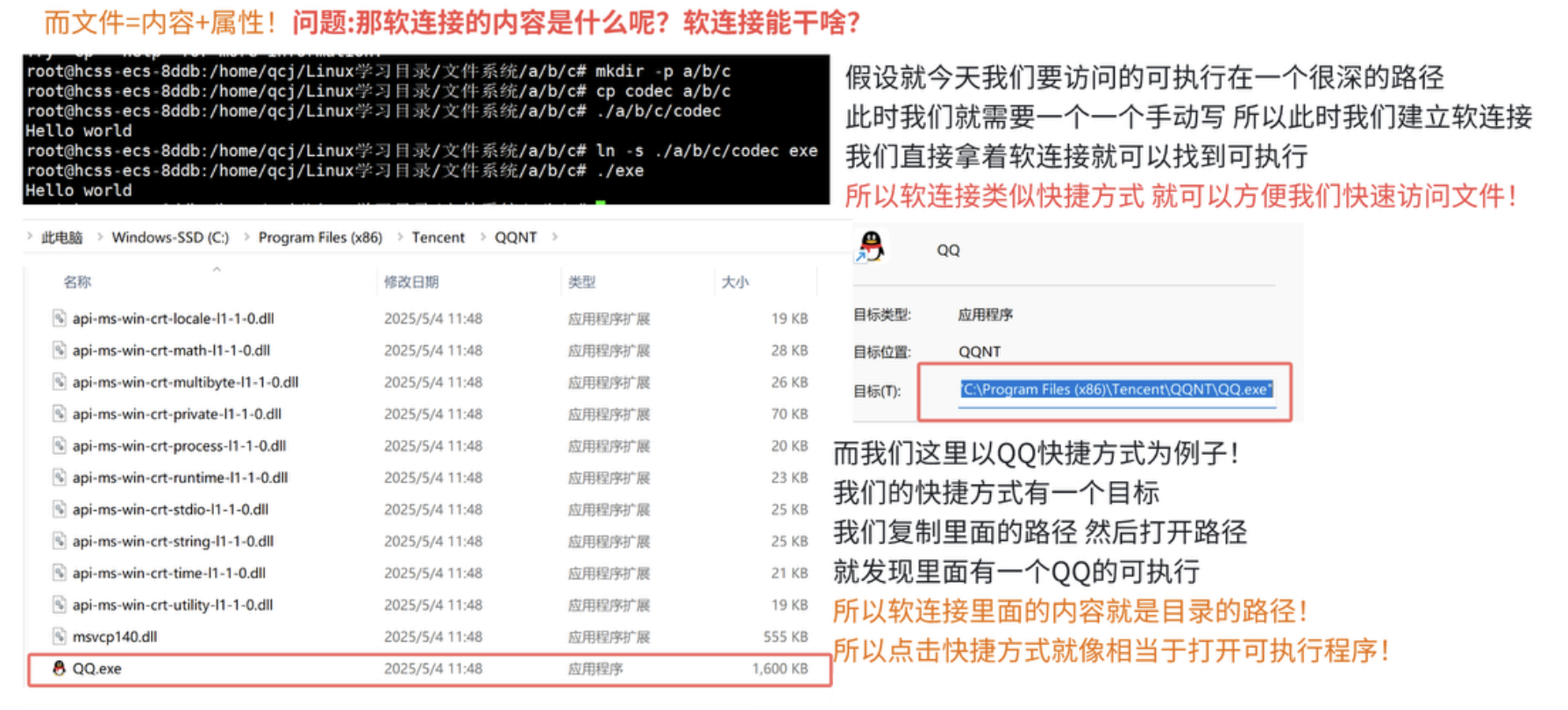This screenshot has width=1568, height=710.
Task: Click the QQ shortcut name field
Action: click(x=948, y=250)
